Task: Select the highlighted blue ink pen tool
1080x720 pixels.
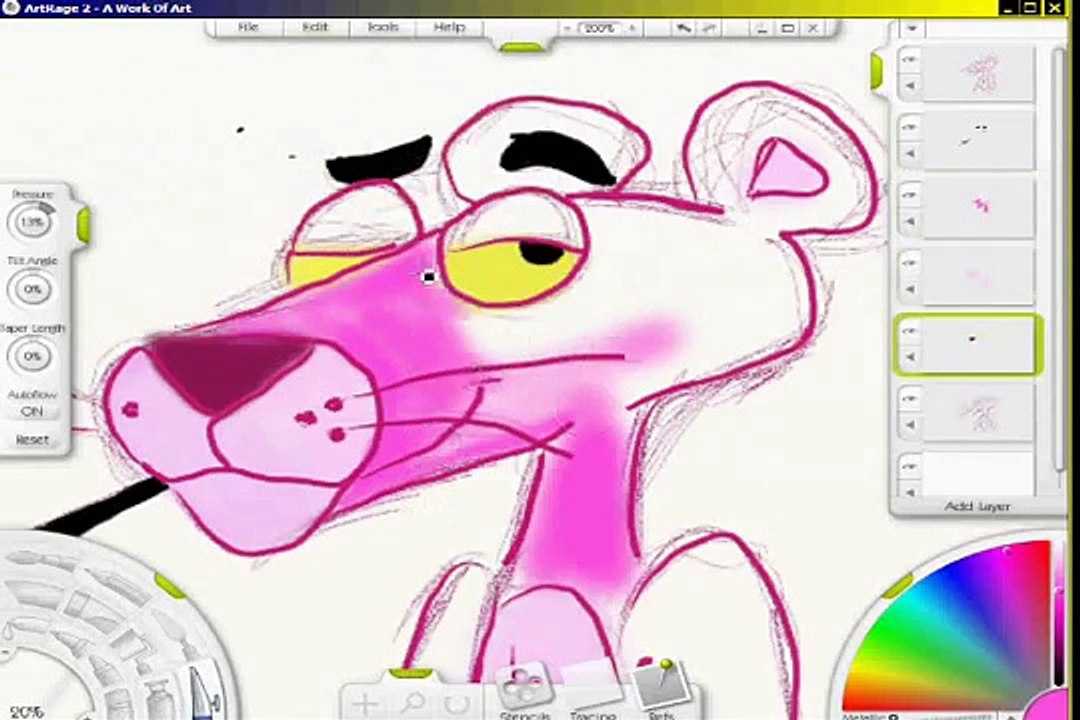Action: pos(204,691)
